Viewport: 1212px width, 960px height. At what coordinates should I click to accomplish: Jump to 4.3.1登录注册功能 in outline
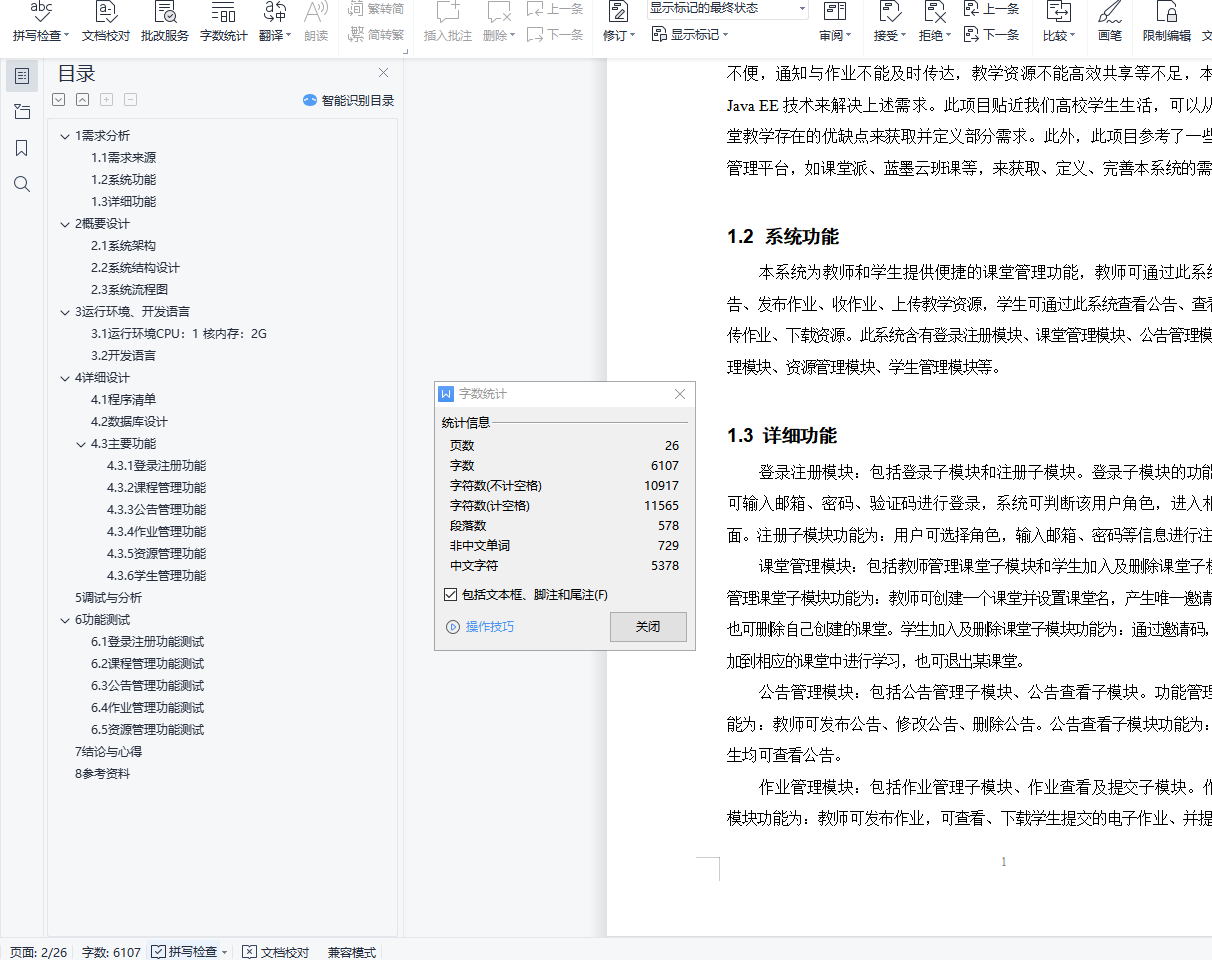coord(156,466)
